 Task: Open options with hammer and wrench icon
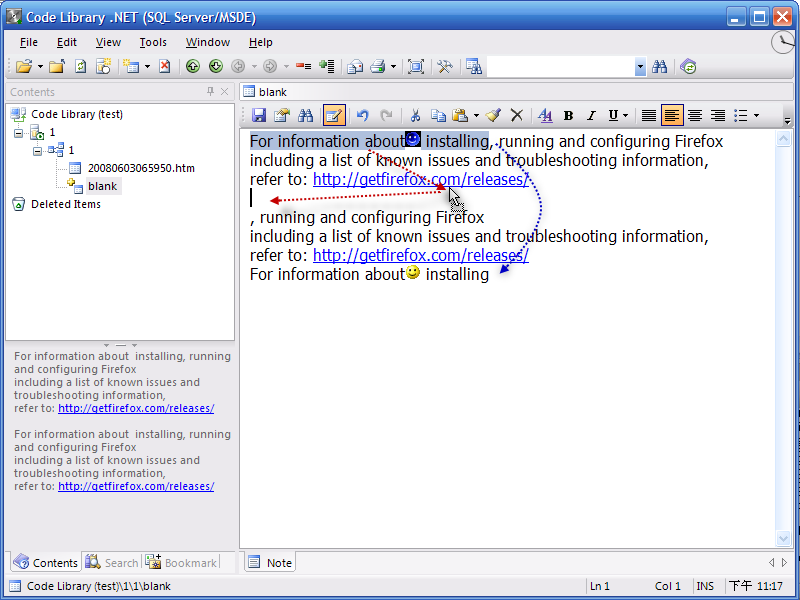pos(445,66)
